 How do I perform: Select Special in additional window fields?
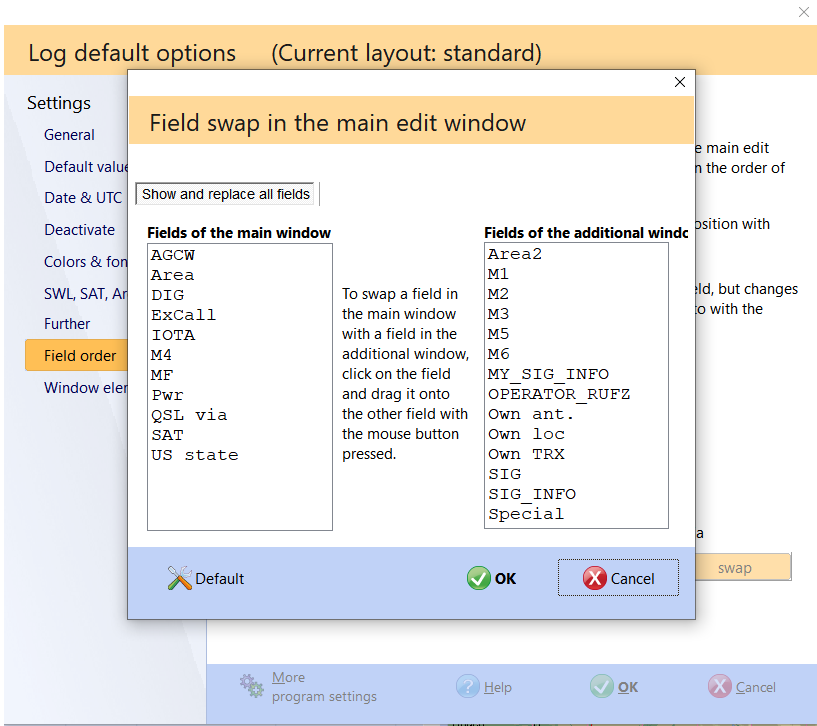pyautogui.click(x=576, y=514)
